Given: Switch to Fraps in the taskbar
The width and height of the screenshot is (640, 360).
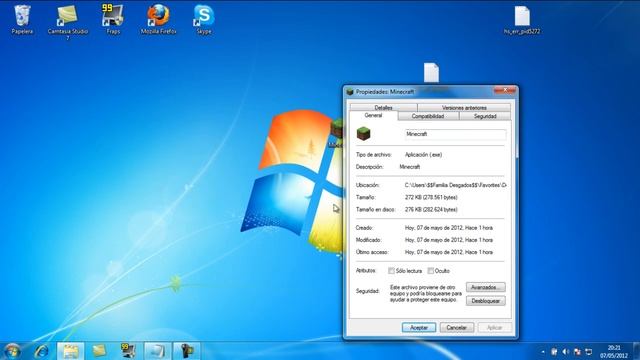Looking at the screenshot, I should (128, 351).
